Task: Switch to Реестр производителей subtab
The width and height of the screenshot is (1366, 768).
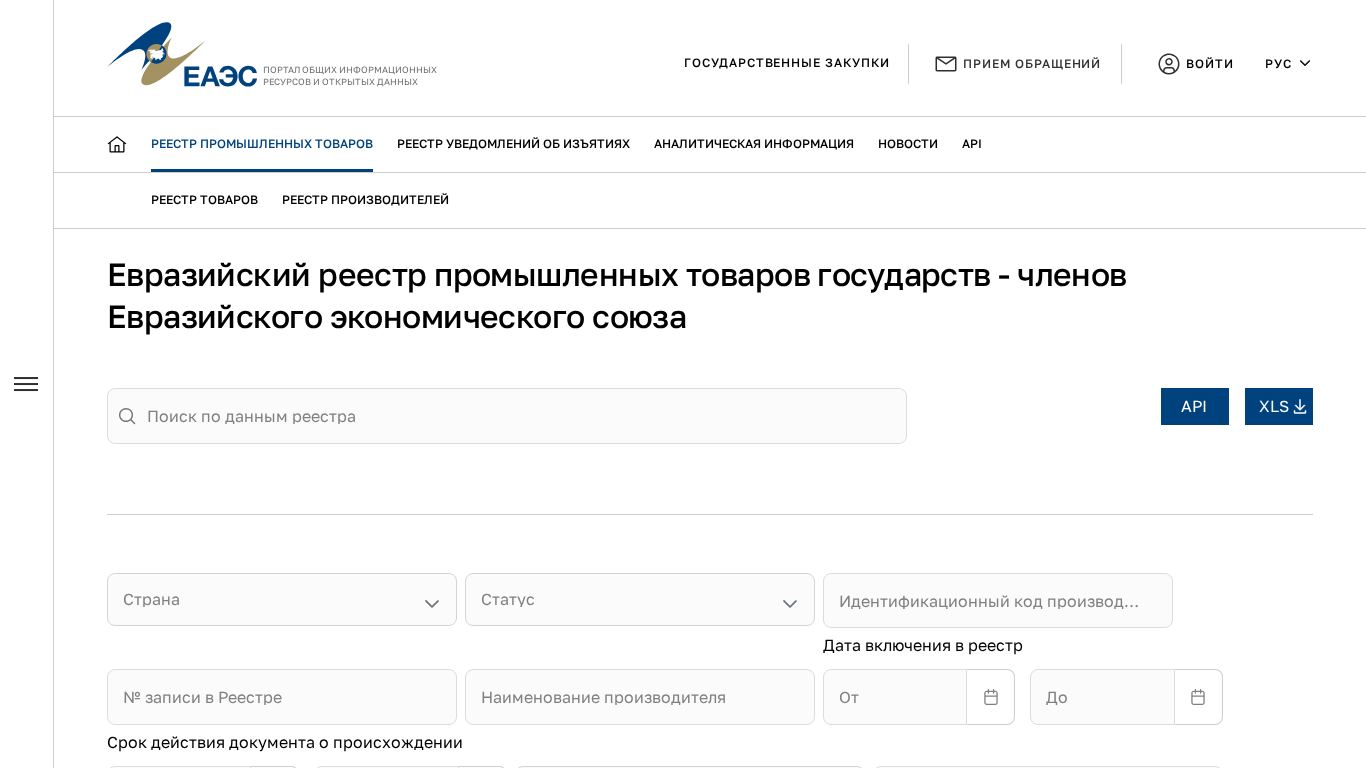Action: (x=365, y=200)
